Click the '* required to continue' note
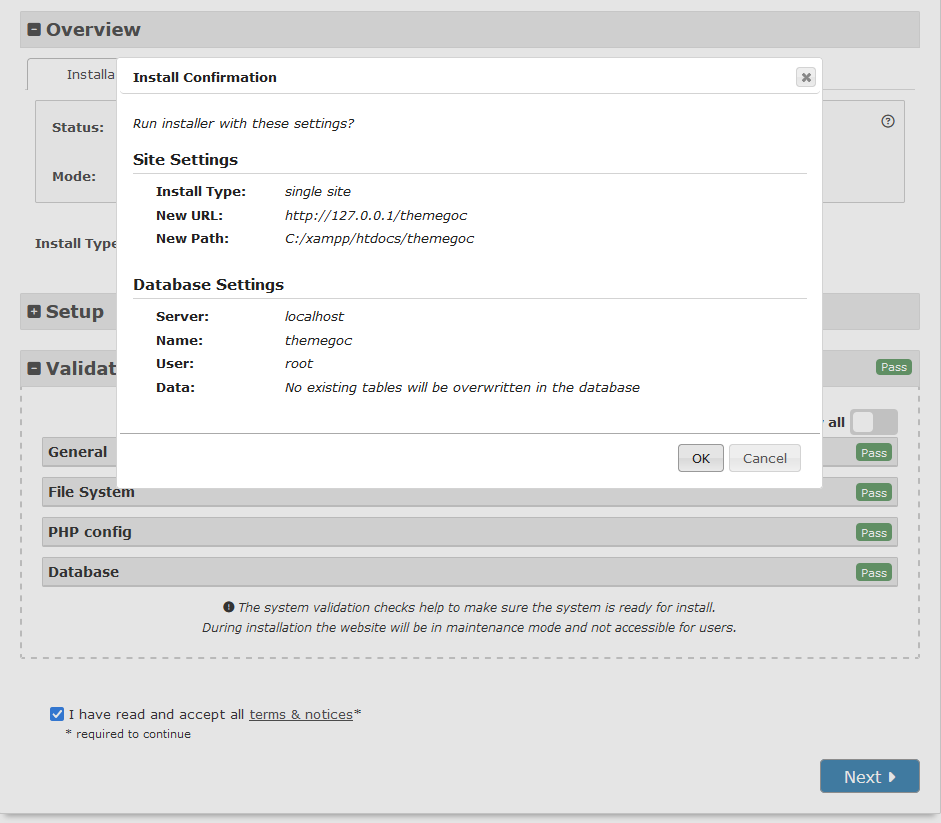The image size is (941, 823). pos(128,734)
